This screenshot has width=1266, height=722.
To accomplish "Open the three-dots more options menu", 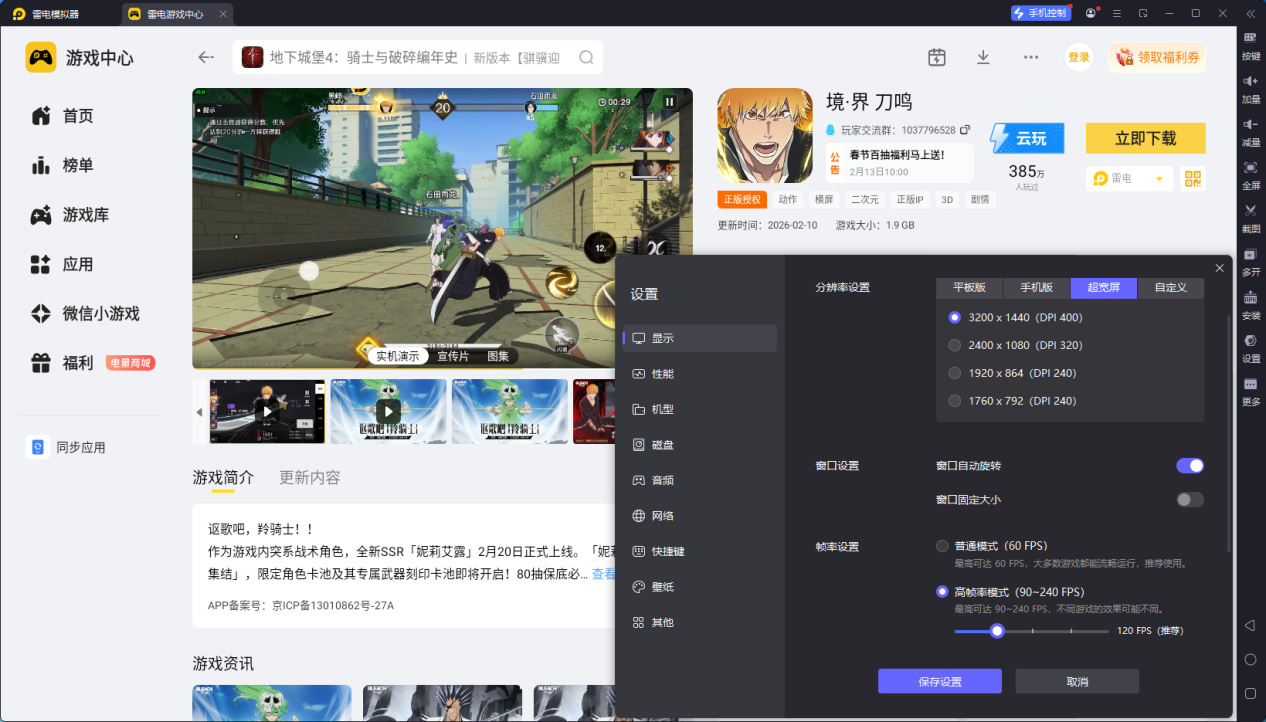I will point(1031,57).
